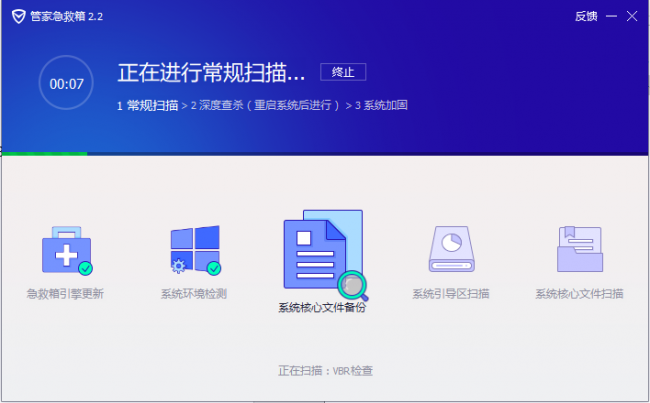Click the 急救箱引擎更新 label
The height and width of the screenshot is (403, 650).
point(65,294)
